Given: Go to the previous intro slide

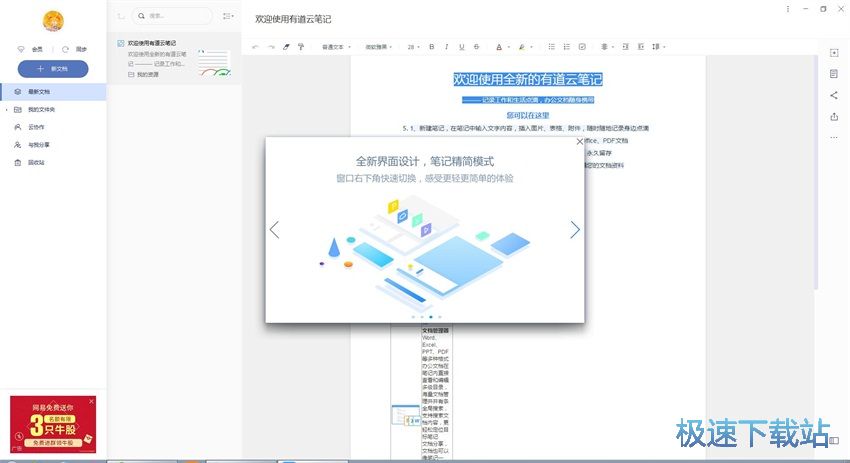Looking at the screenshot, I should (x=274, y=230).
